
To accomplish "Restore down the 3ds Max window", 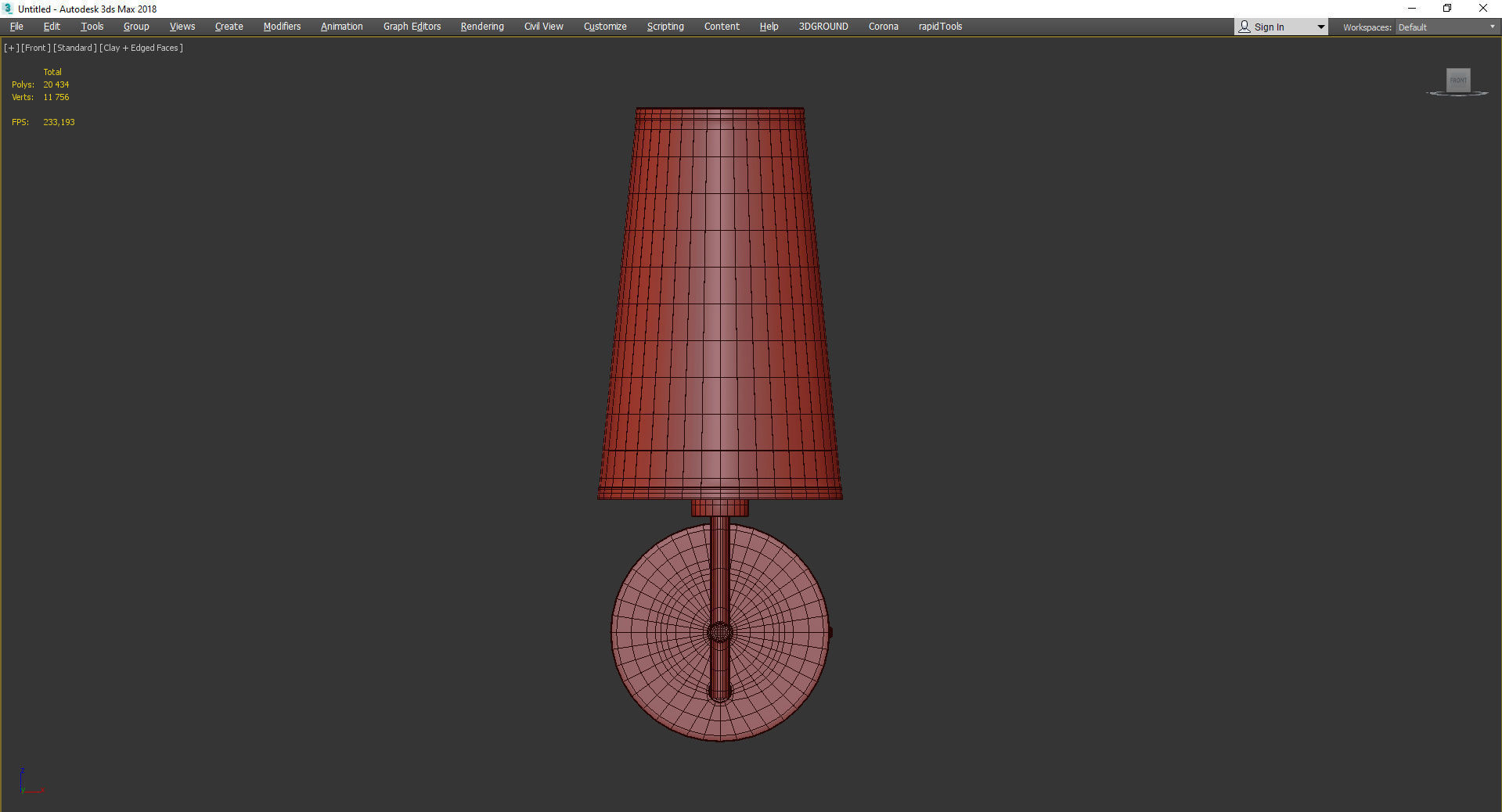I will [1447, 9].
